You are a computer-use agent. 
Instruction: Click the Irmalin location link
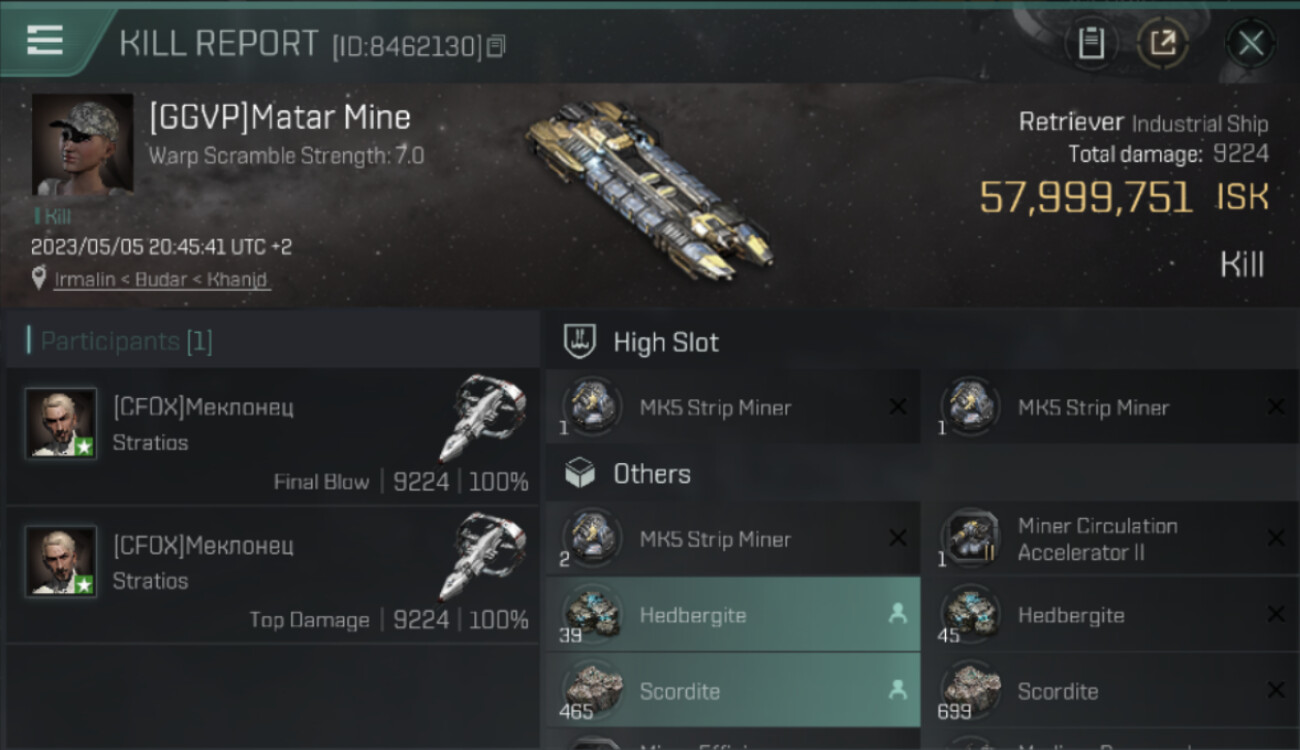(160, 279)
